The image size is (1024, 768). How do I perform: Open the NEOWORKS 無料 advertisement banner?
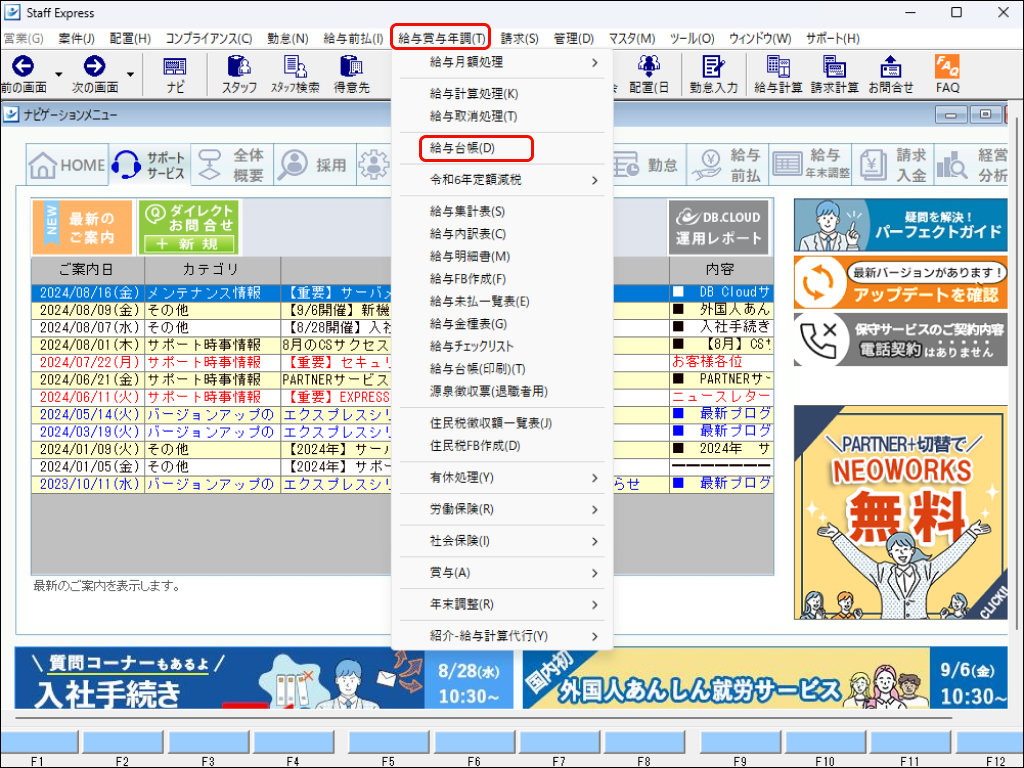(901, 513)
